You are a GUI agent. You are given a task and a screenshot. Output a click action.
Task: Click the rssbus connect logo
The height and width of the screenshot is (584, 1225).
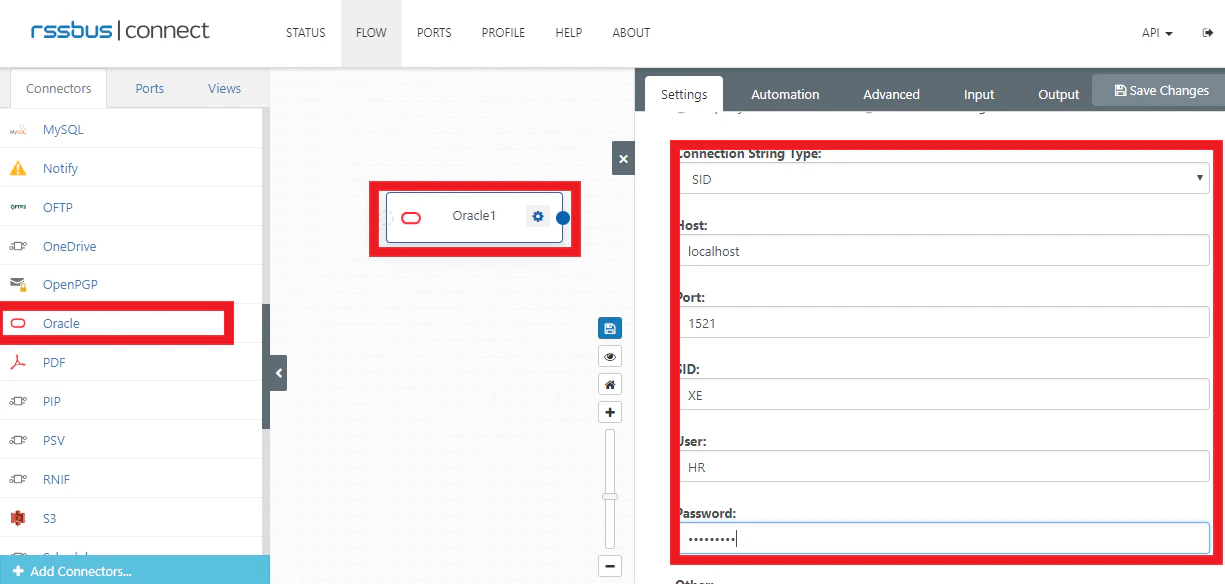pyautogui.click(x=120, y=31)
